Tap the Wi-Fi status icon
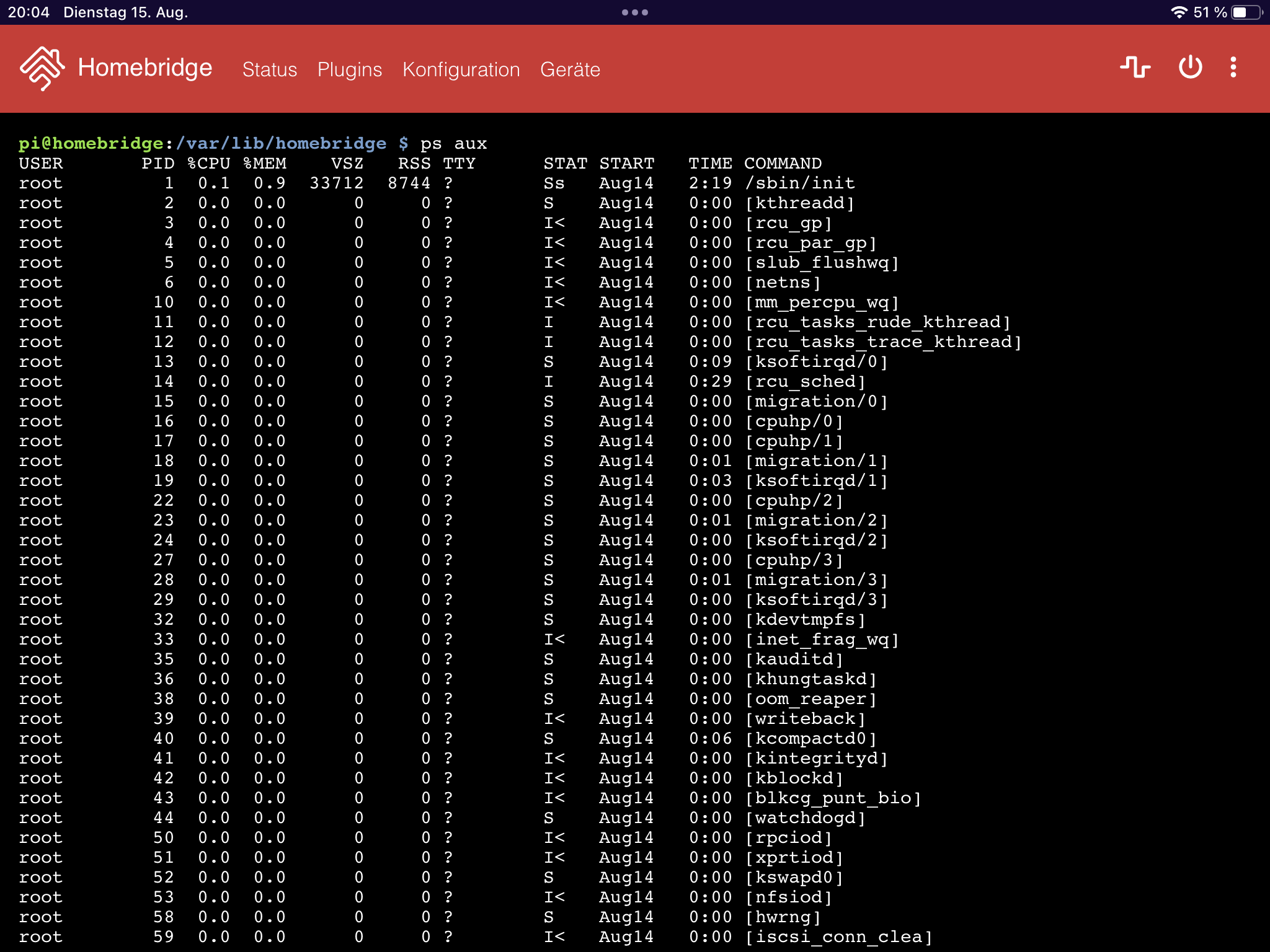Screen dimensions: 1270x952 tap(1178, 12)
